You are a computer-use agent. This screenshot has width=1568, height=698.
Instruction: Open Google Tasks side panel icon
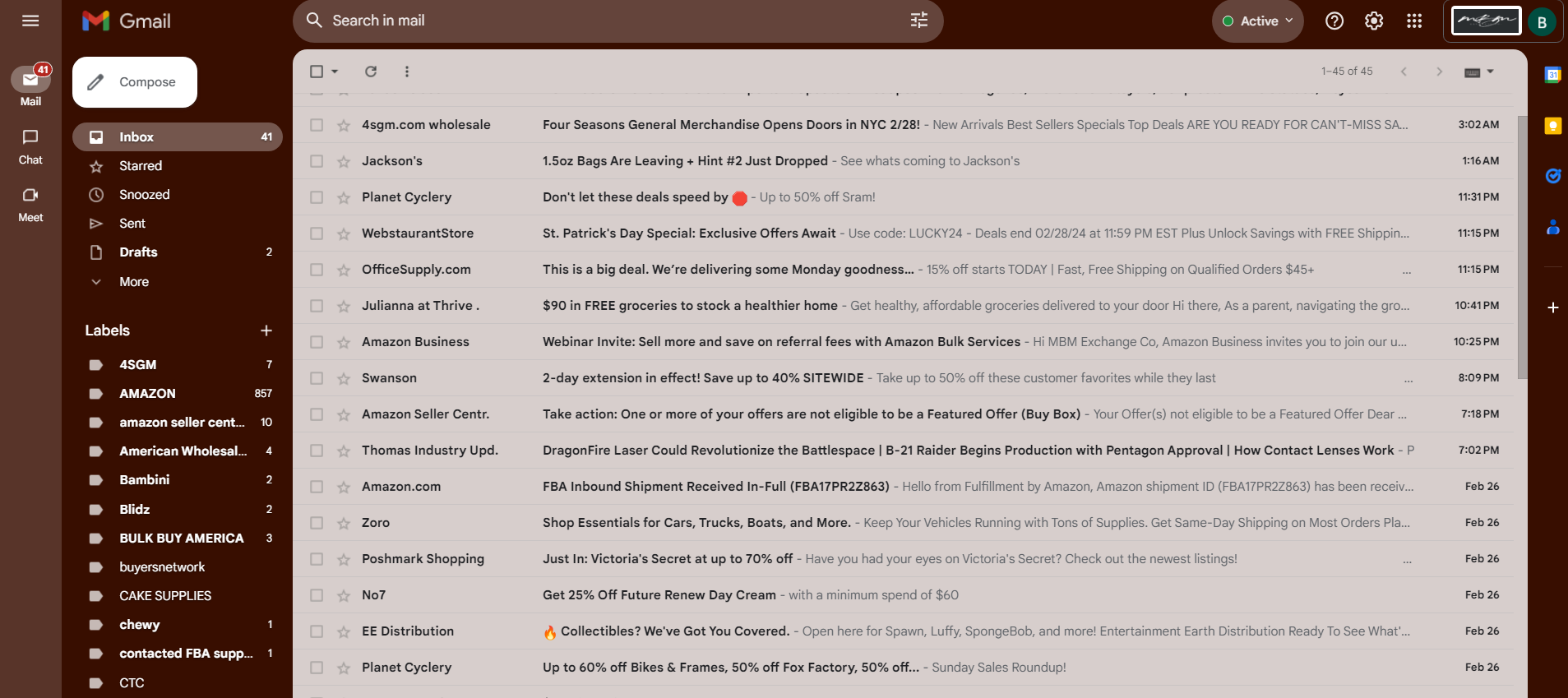click(1552, 176)
